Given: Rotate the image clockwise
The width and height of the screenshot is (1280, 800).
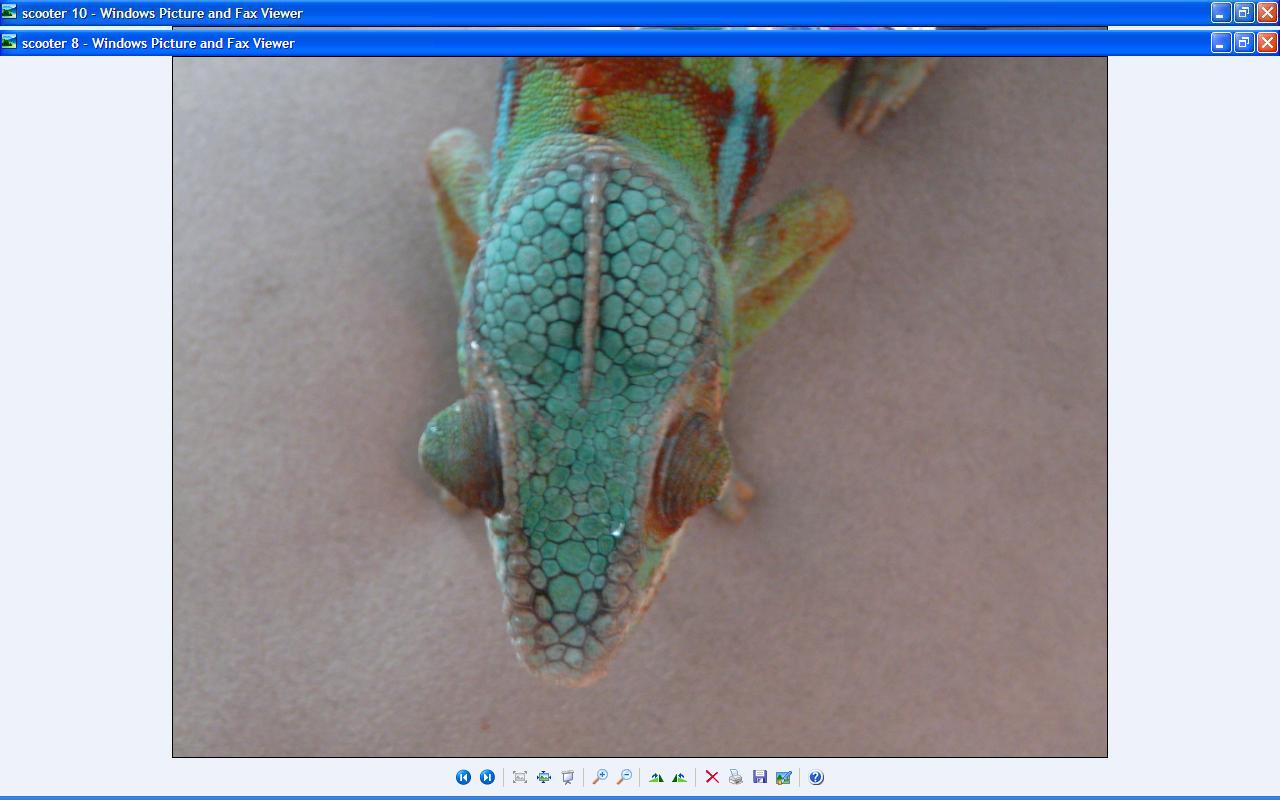Looking at the screenshot, I should click(x=656, y=777).
